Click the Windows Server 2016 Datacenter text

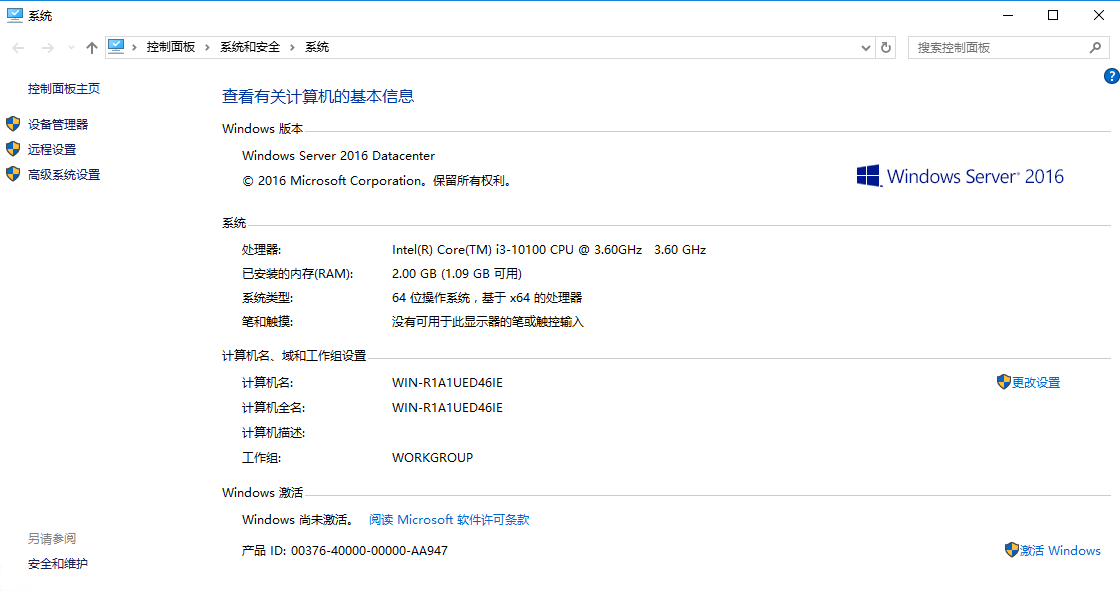[339, 156]
